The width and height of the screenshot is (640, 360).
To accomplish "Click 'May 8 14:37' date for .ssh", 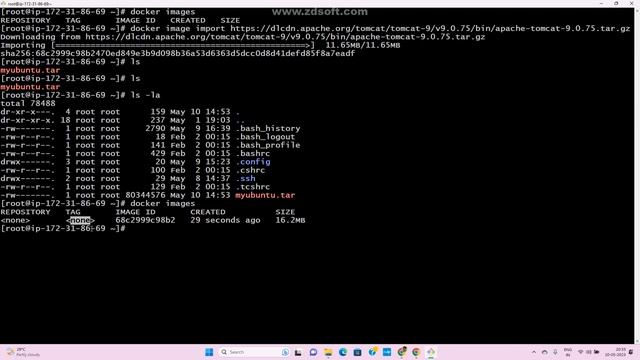I will click(x=200, y=179).
